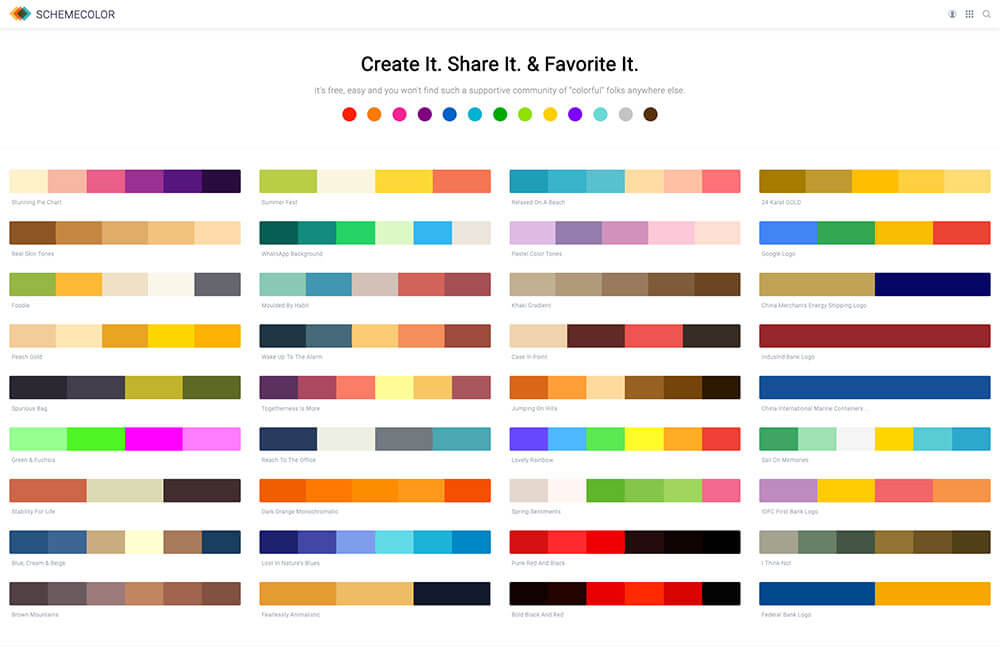Click the search magnifier icon
The image size is (1000, 649).
pyautogui.click(x=987, y=14)
